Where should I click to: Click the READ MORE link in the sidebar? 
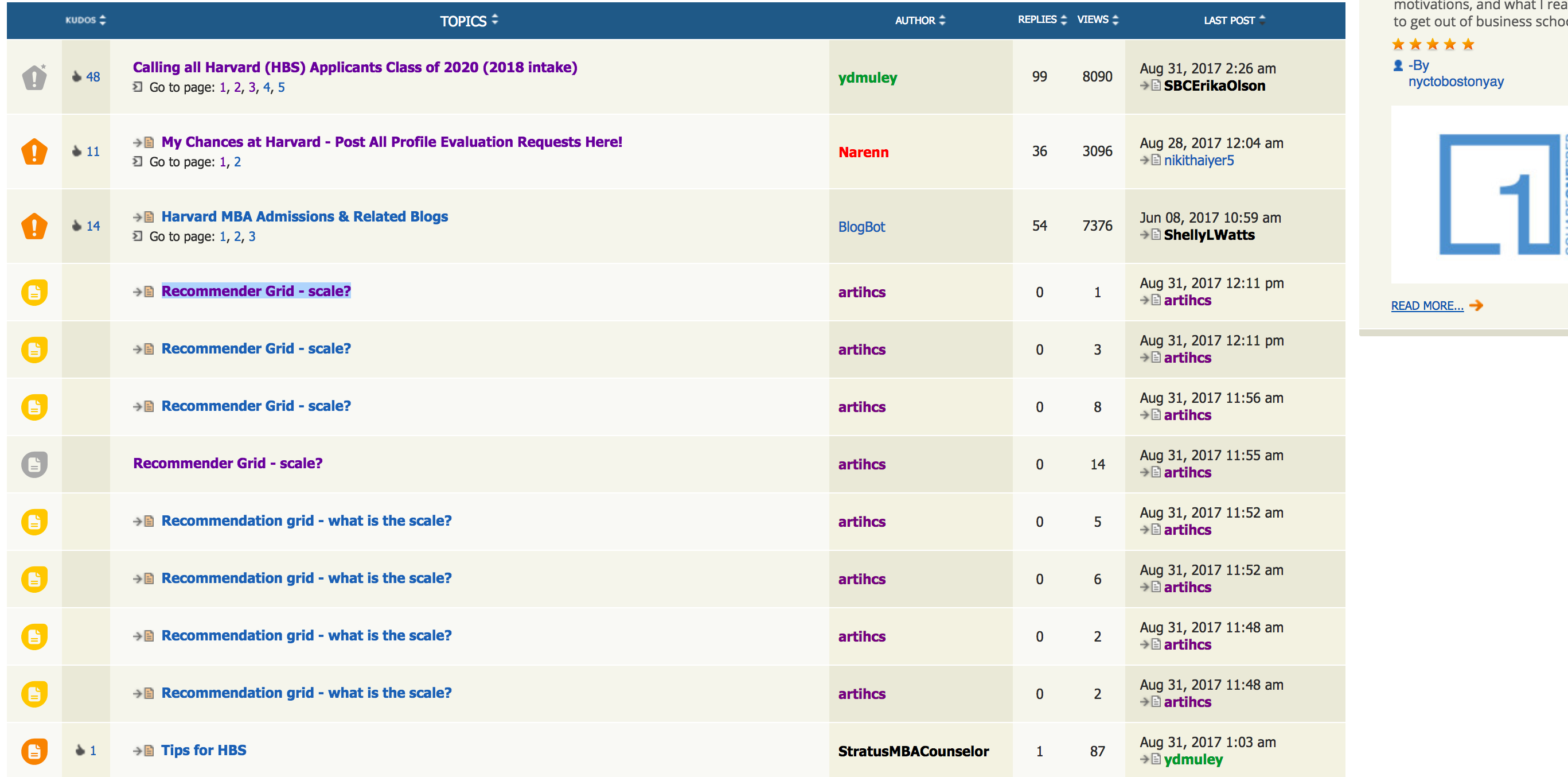(x=1427, y=305)
